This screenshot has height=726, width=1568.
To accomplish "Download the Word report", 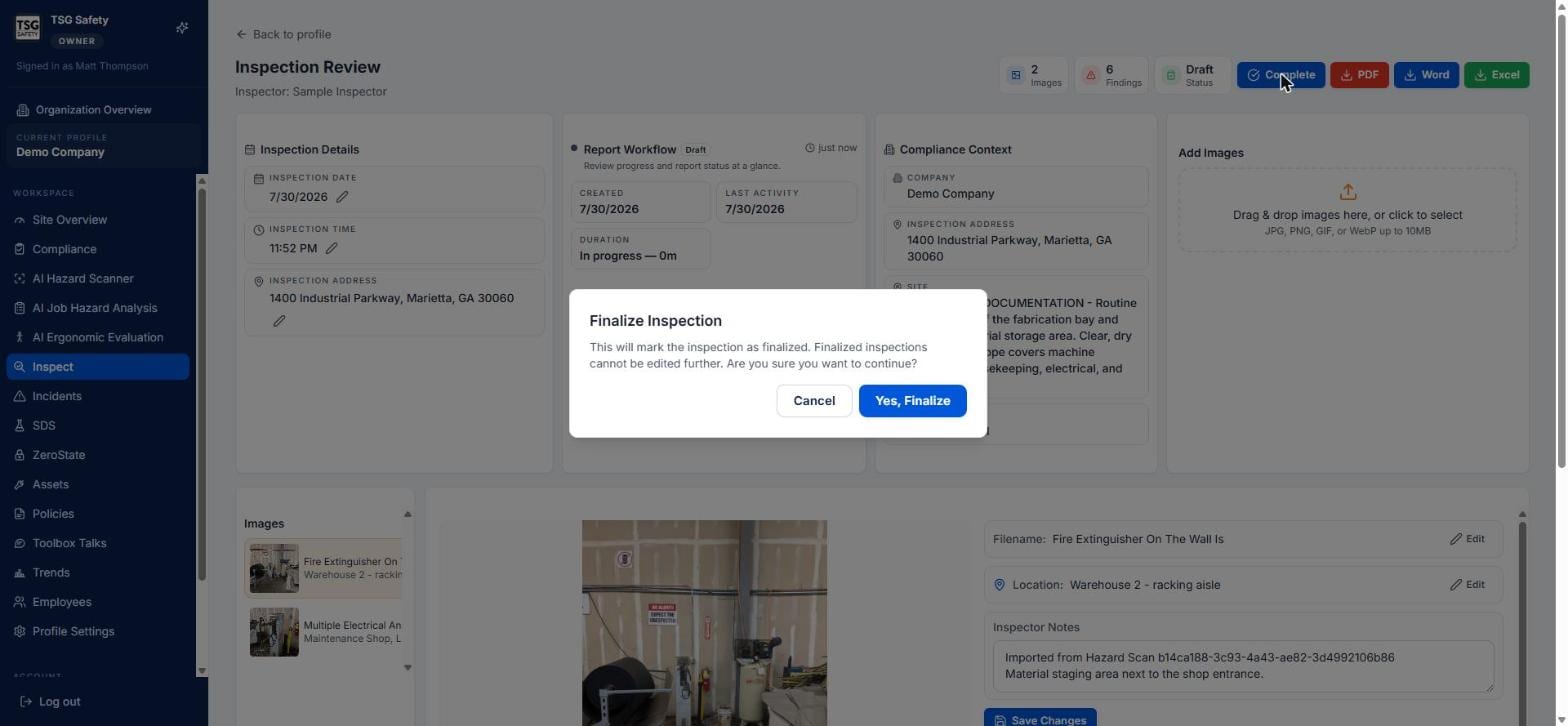I will tap(1426, 75).
